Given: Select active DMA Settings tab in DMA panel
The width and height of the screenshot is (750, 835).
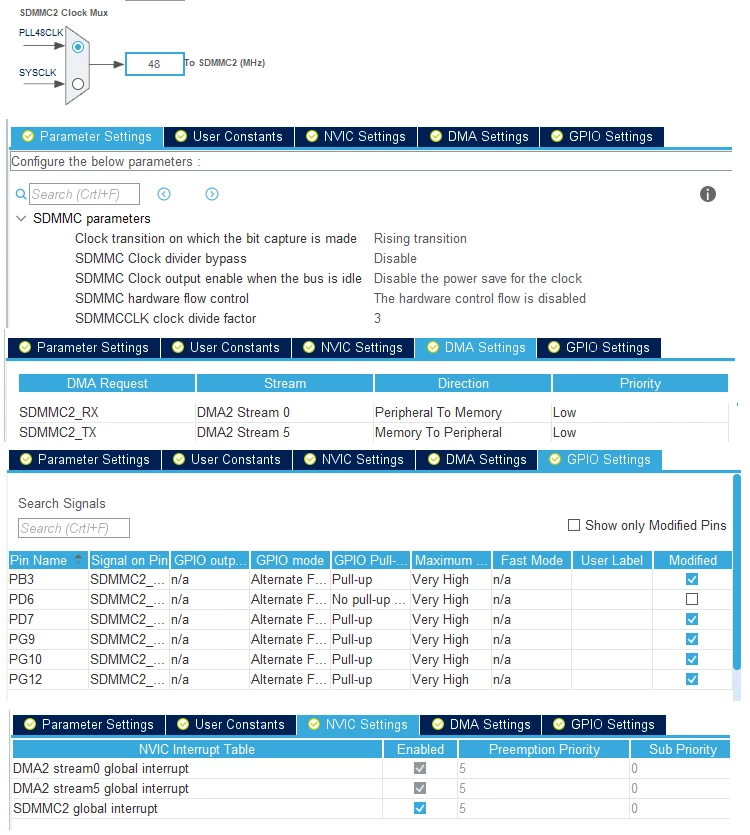Looking at the screenshot, I should (476, 348).
